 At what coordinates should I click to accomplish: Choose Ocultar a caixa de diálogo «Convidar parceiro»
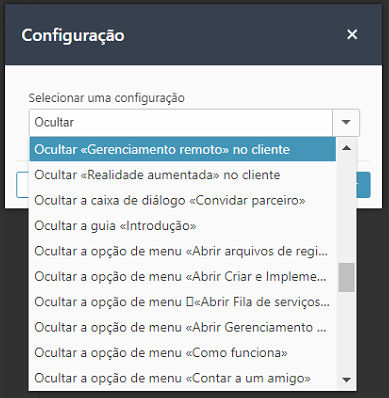(183, 200)
